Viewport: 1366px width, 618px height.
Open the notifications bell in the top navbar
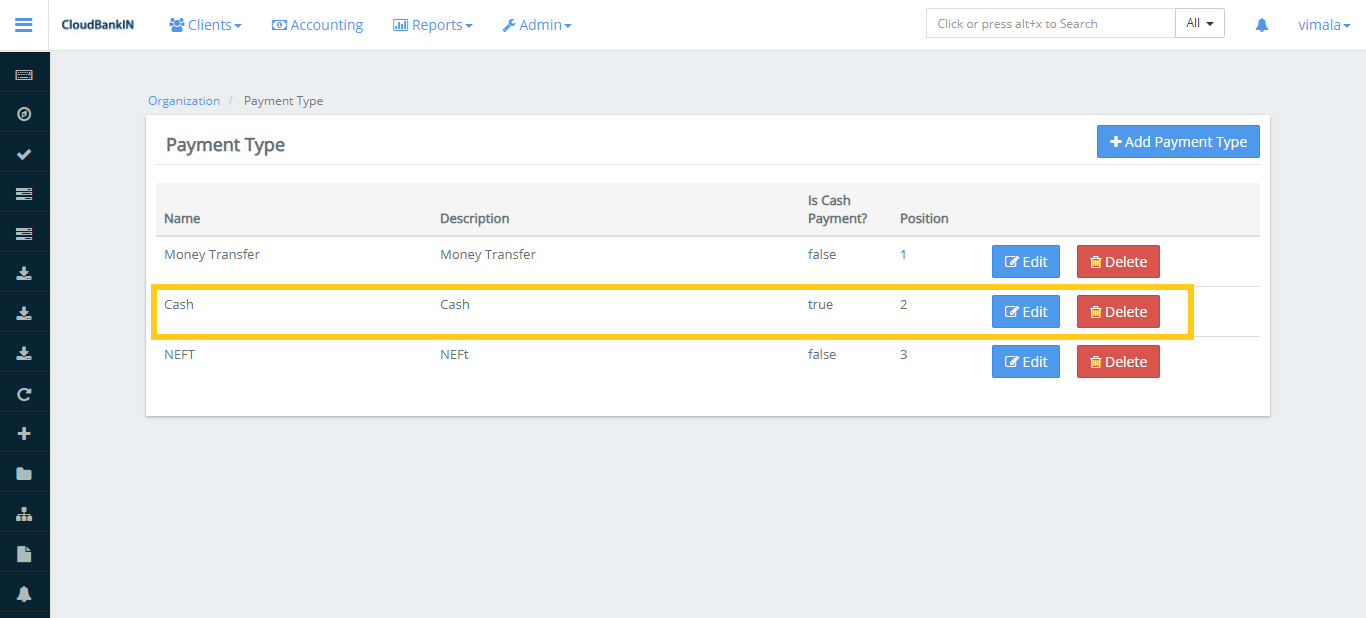click(x=1261, y=25)
